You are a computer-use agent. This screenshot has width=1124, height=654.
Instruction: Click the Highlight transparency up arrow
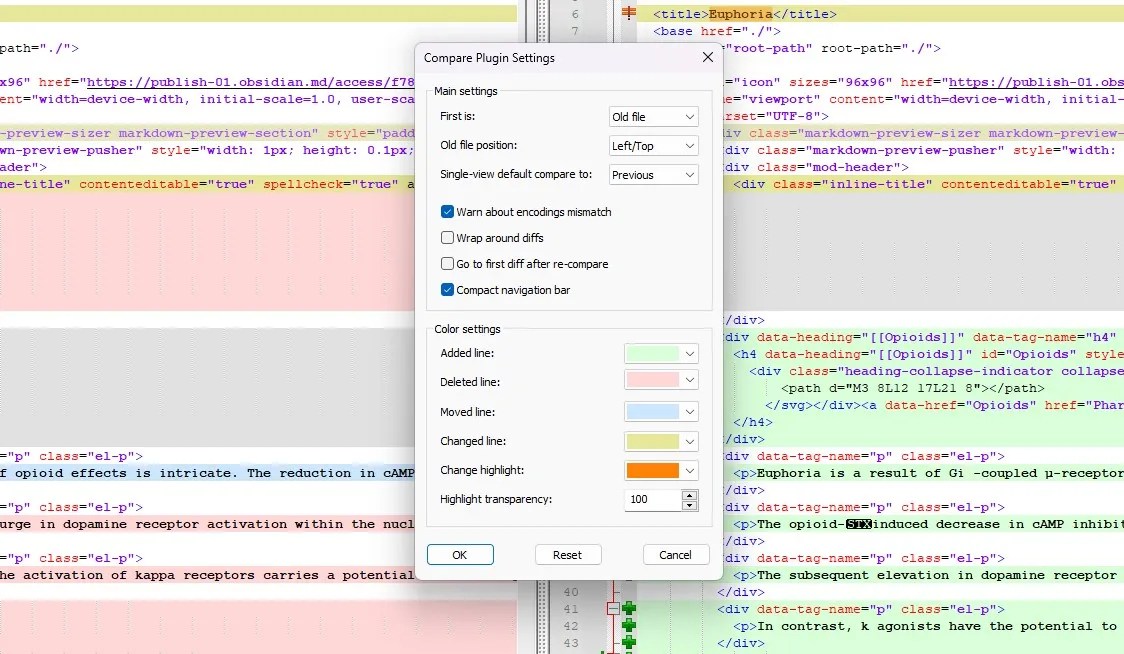pyautogui.click(x=689, y=493)
